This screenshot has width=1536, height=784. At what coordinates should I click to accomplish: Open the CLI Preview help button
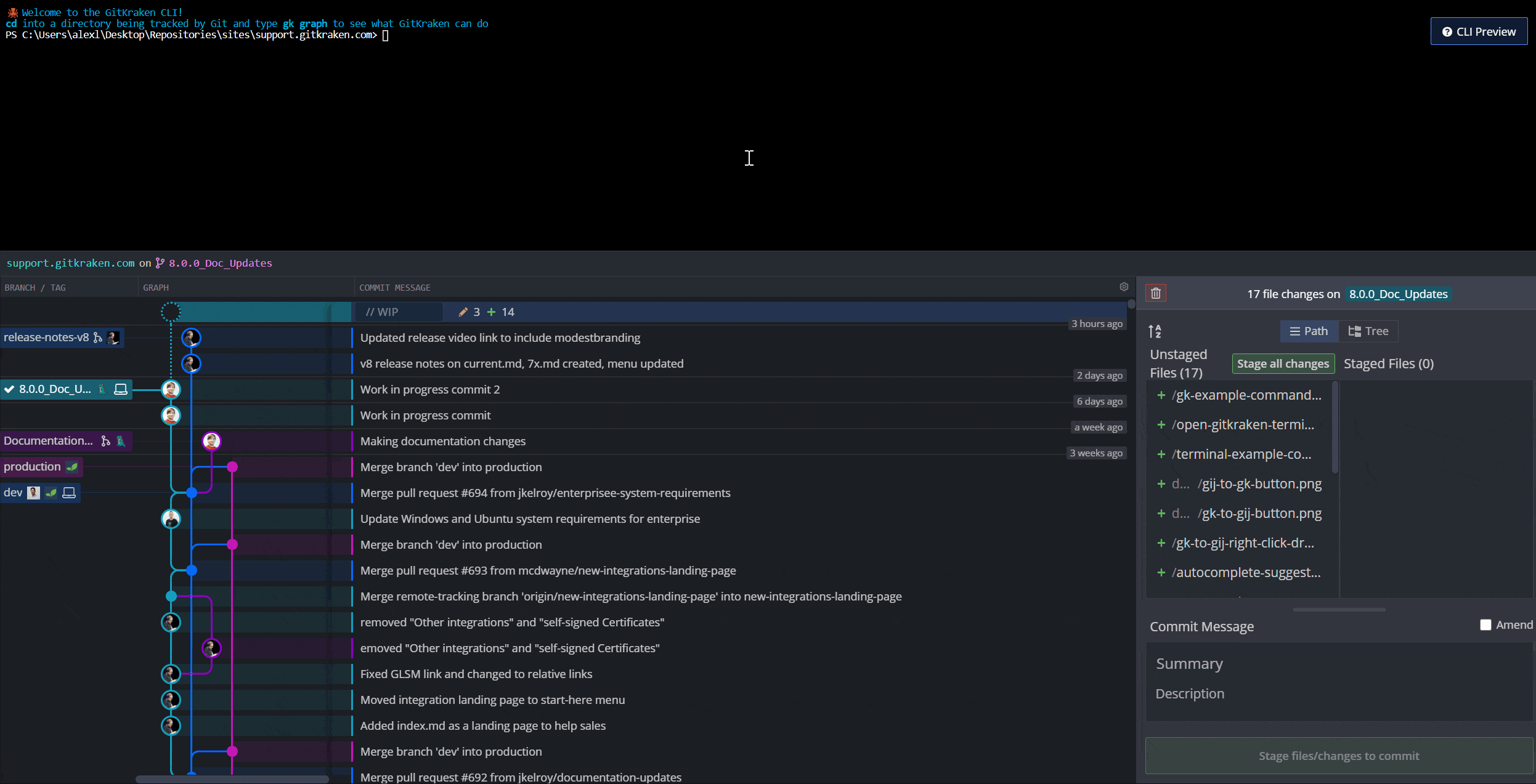coord(1478,31)
